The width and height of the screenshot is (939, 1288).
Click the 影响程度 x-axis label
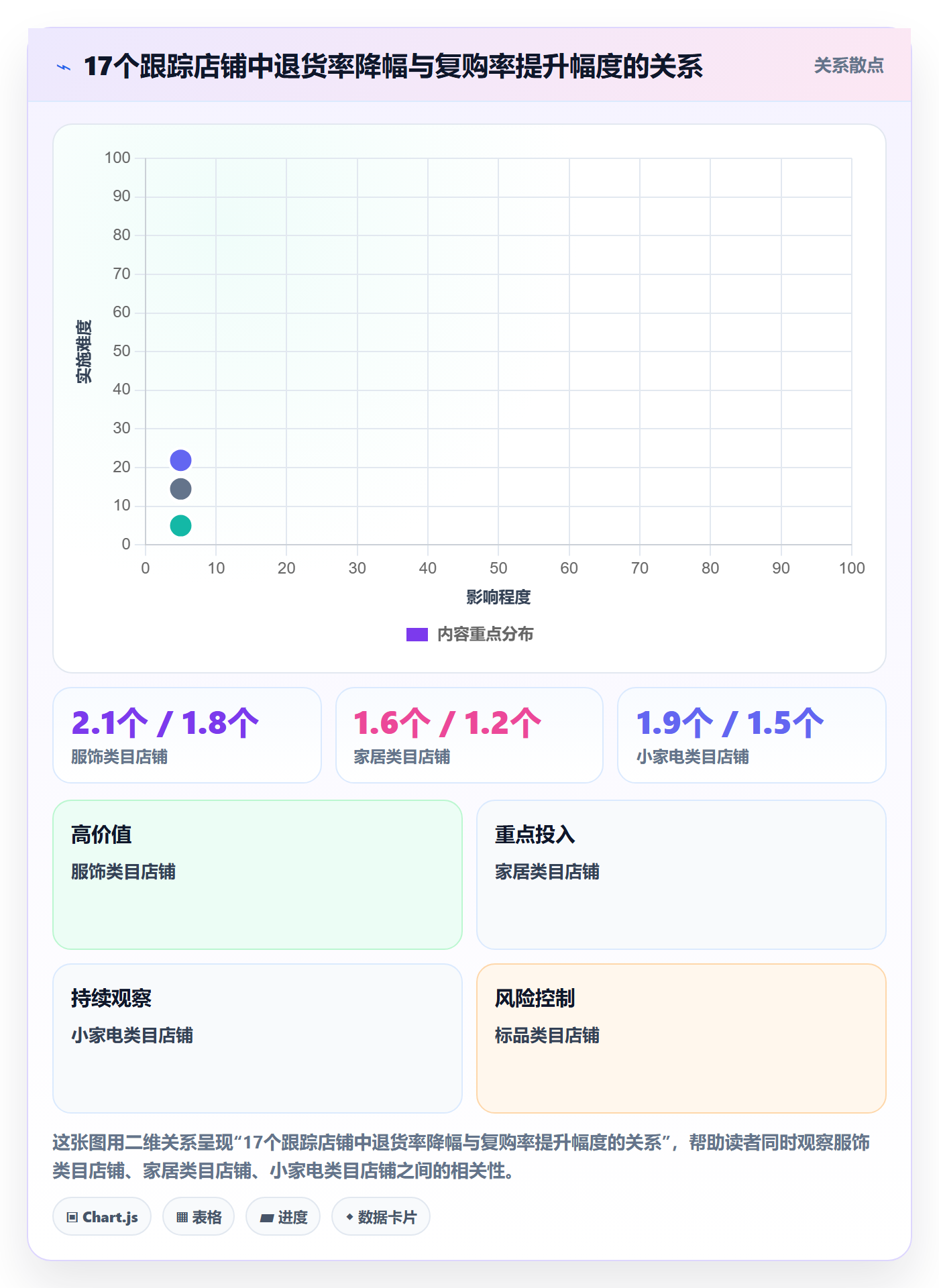tap(498, 597)
